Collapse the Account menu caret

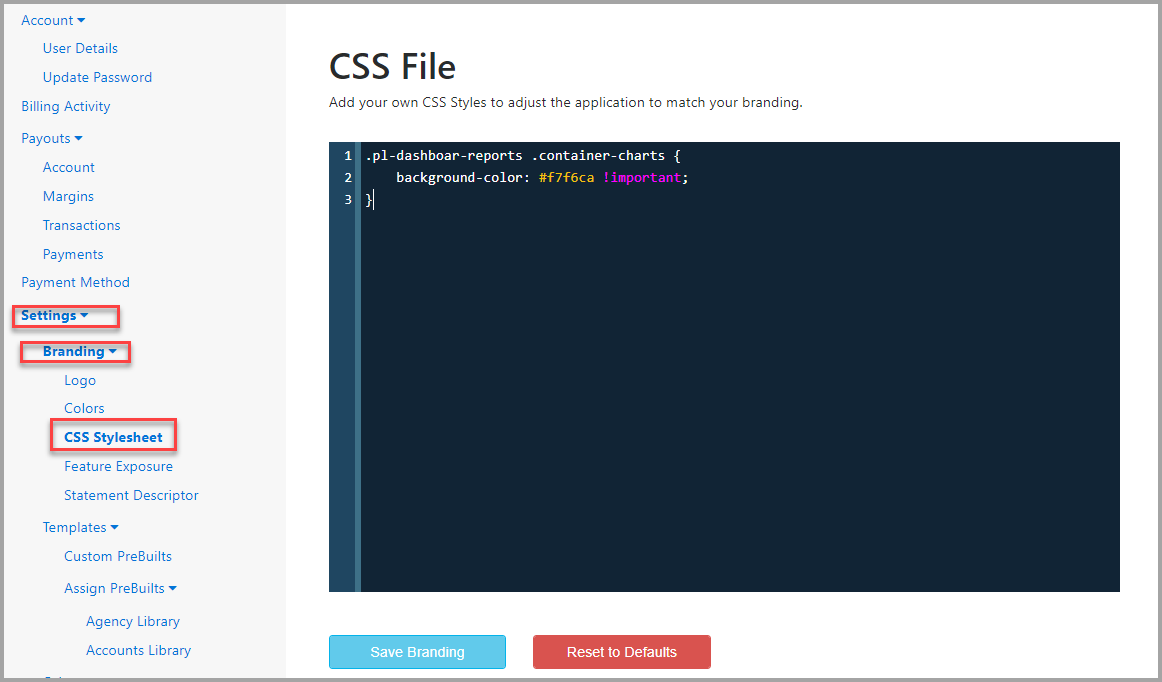pos(82,21)
